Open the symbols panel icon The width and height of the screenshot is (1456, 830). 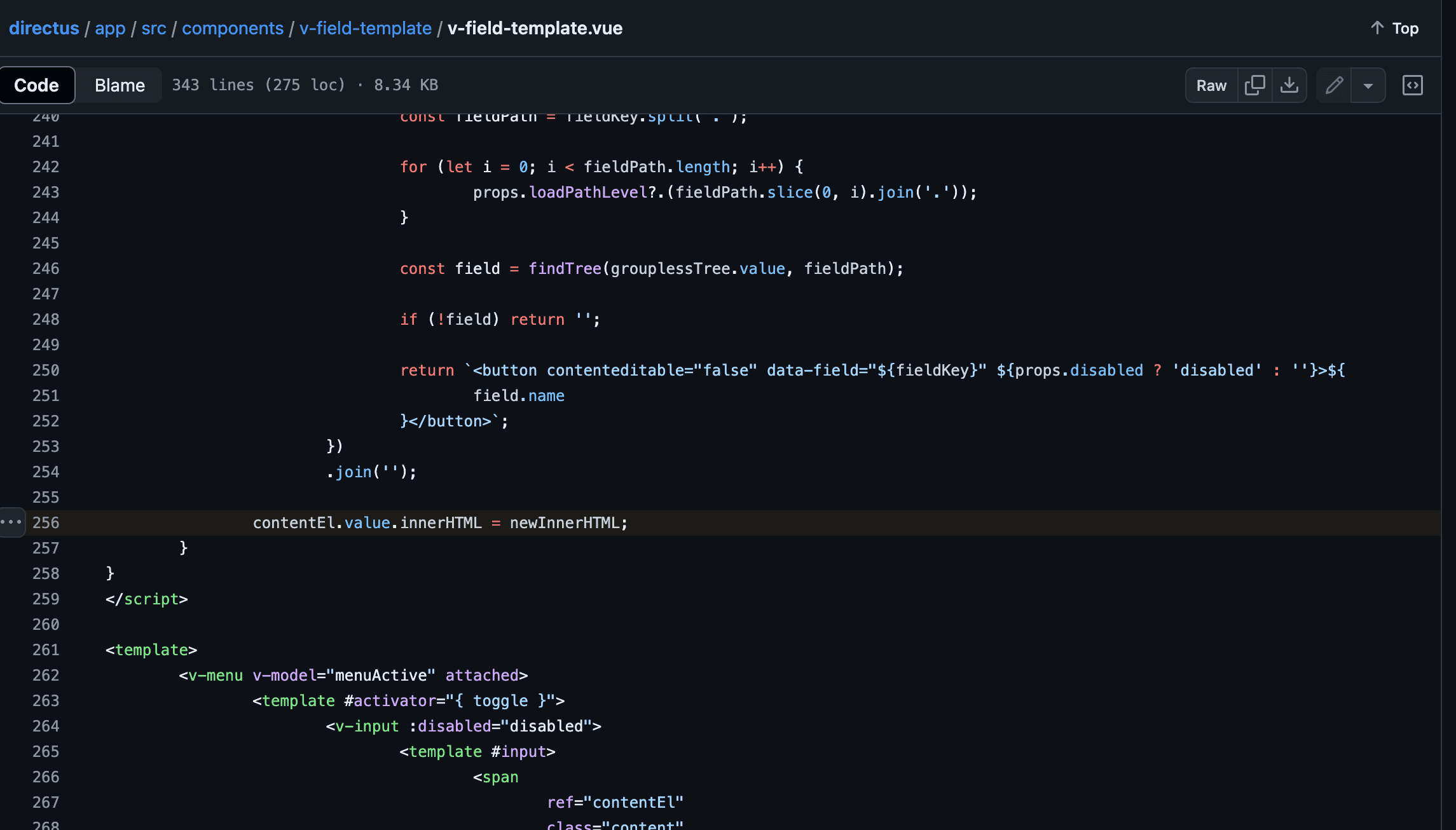point(1412,85)
